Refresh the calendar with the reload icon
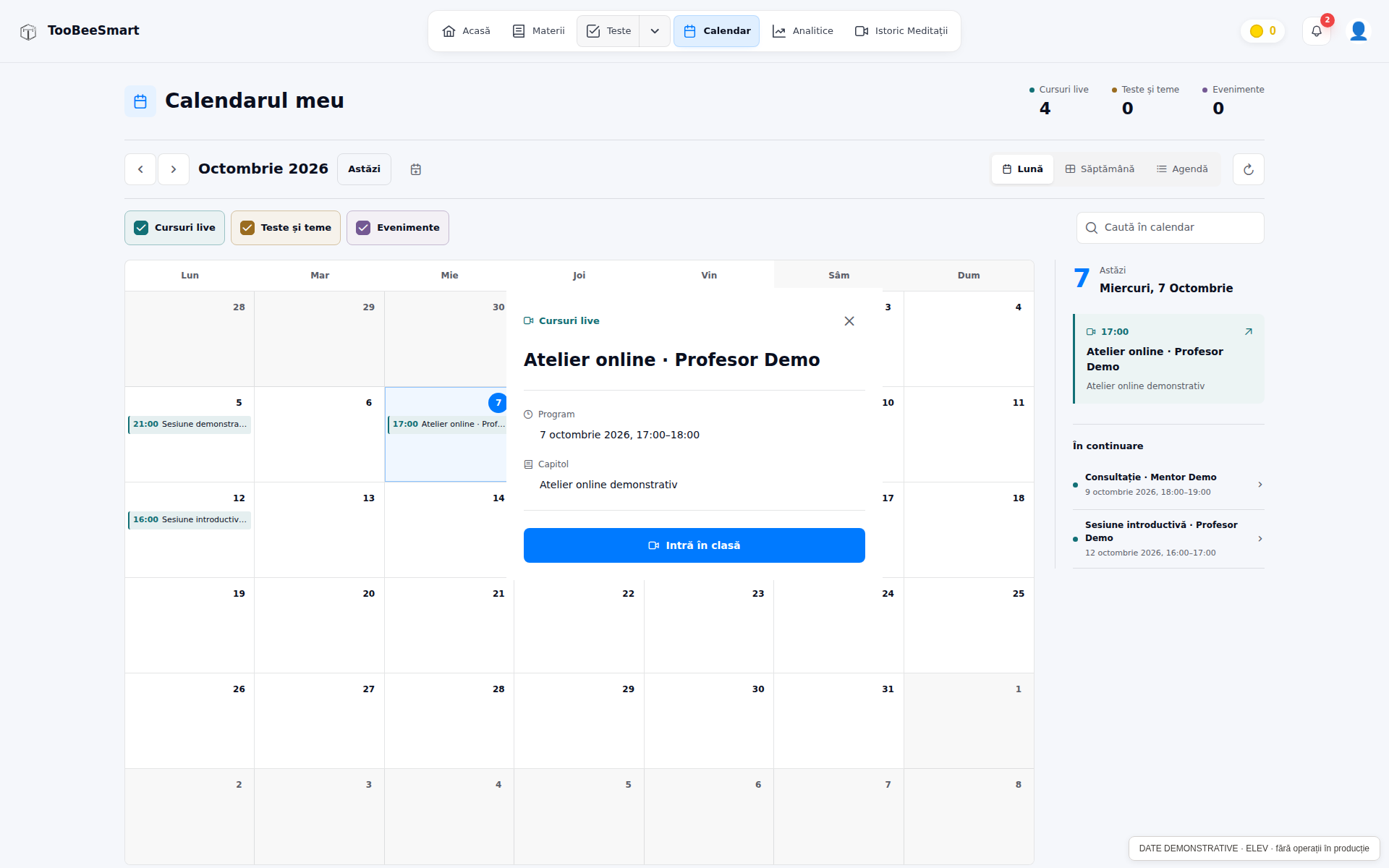The height and width of the screenshot is (868, 1389). tap(1249, 169)
